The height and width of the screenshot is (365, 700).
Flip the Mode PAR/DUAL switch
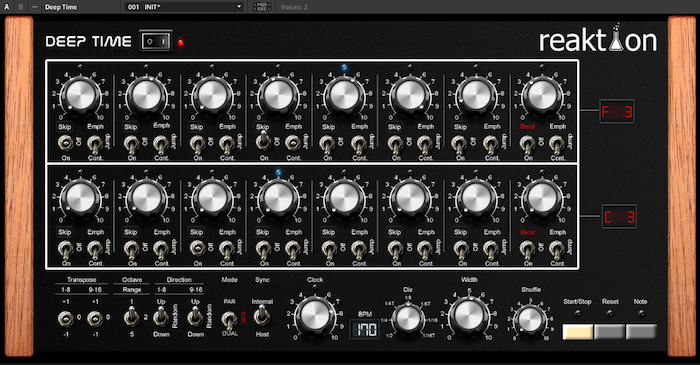(229, 321)
